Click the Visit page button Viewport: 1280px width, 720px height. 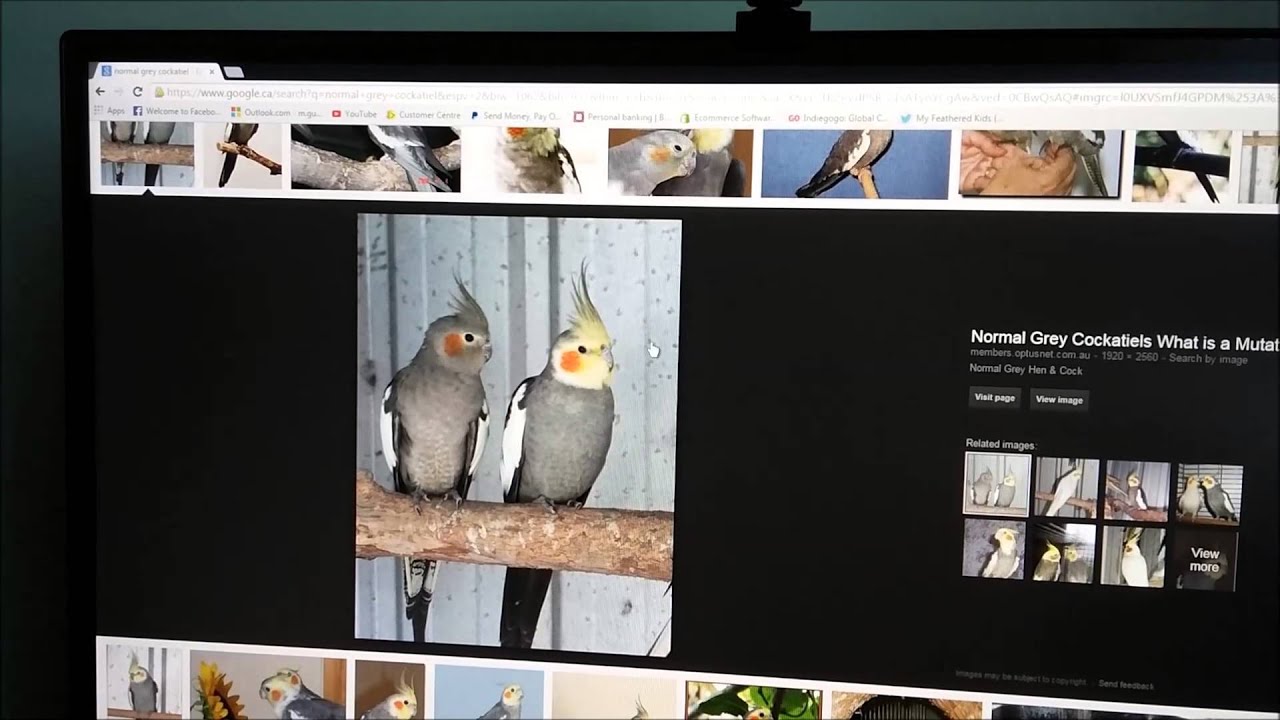coord(995,398)
